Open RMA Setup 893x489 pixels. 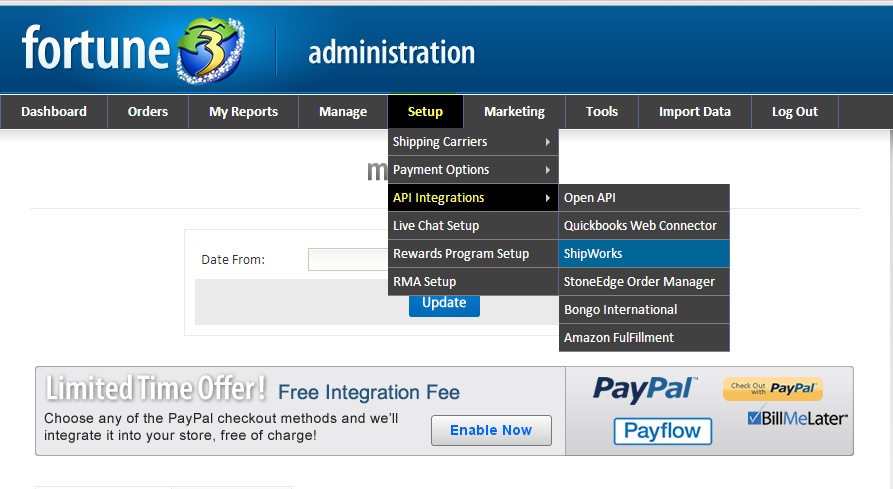point(473,281)
